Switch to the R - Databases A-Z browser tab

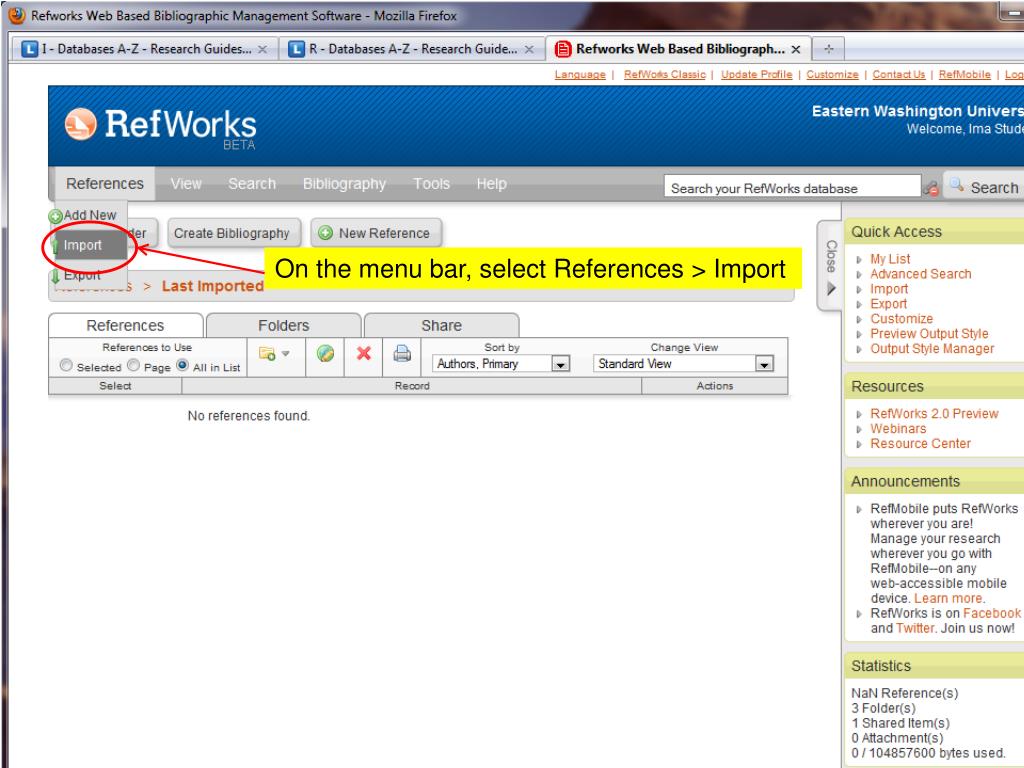coord(412,49)
